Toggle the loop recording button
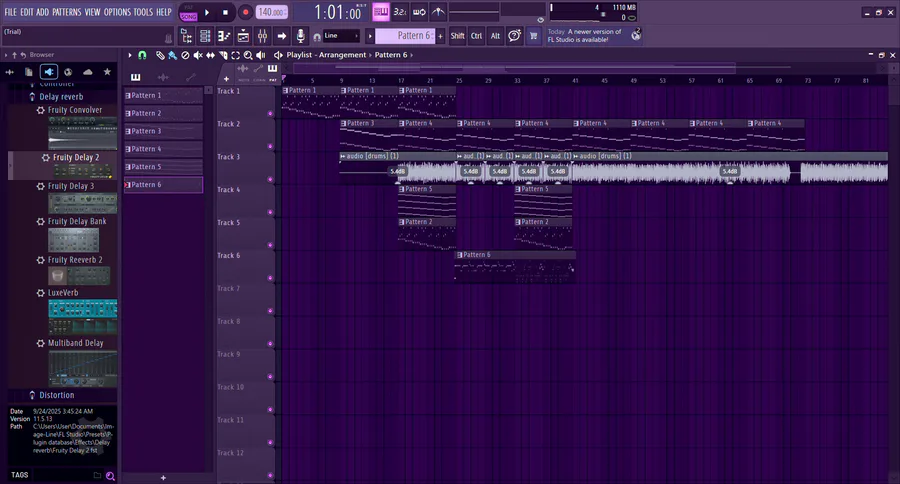 click(420, 11)
